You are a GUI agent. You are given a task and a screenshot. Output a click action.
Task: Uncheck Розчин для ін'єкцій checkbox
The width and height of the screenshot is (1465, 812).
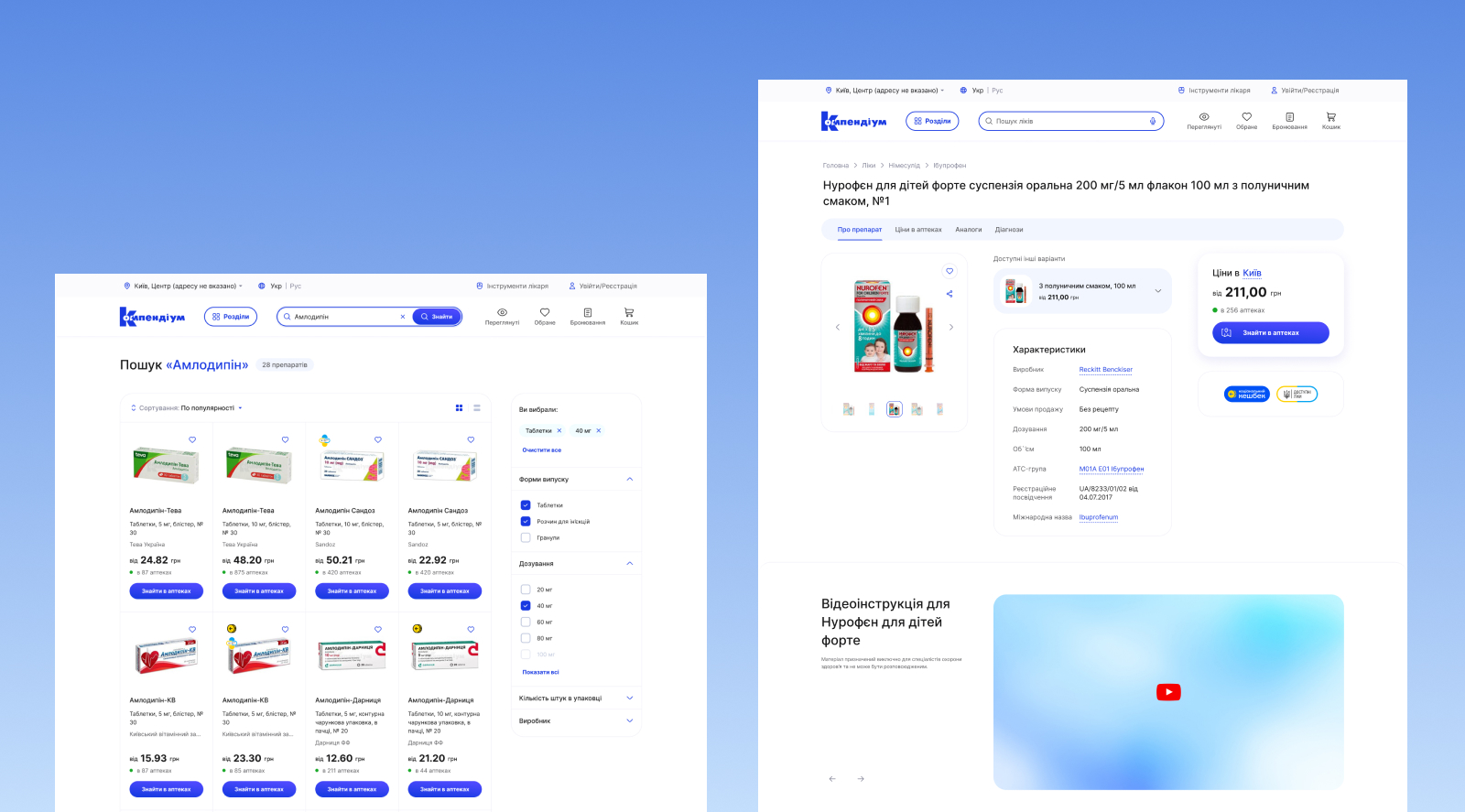[x=526, y=522]
